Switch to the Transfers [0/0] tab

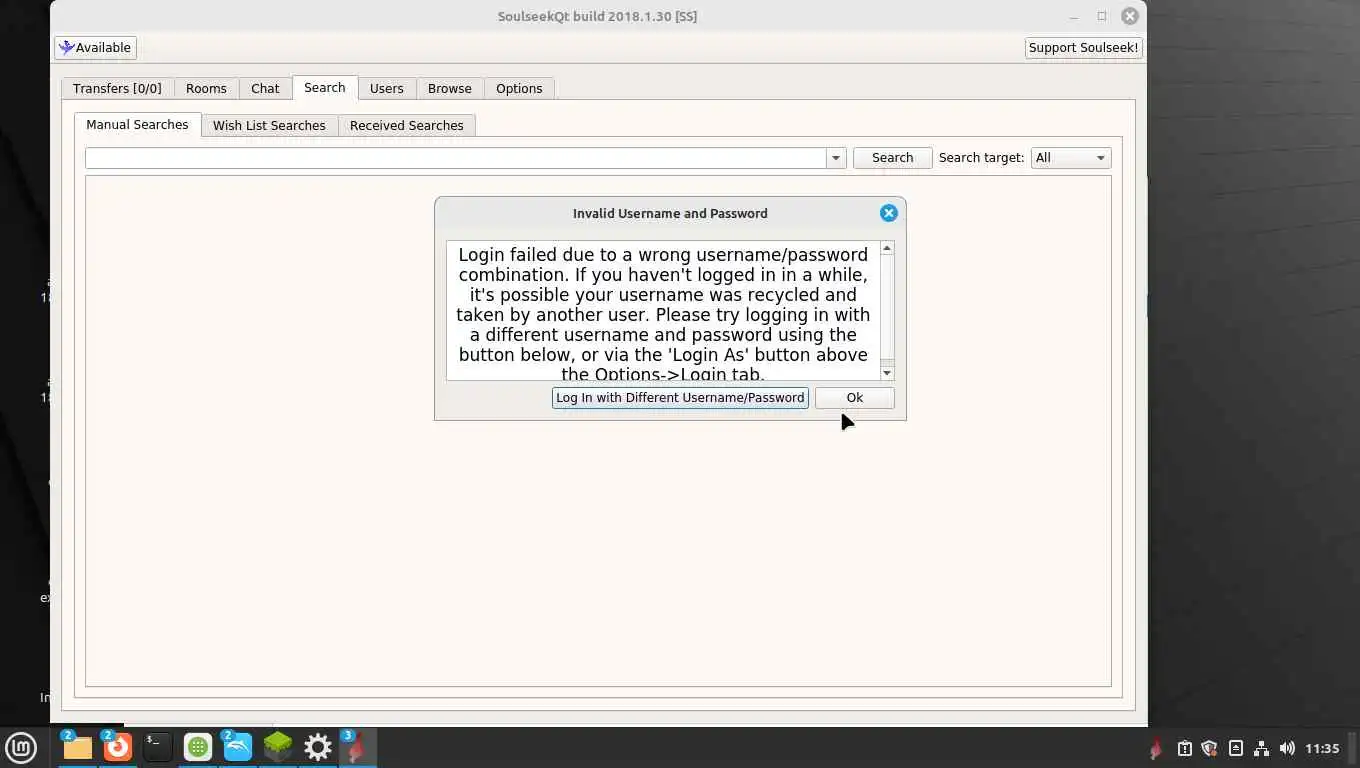pos(117,88)
